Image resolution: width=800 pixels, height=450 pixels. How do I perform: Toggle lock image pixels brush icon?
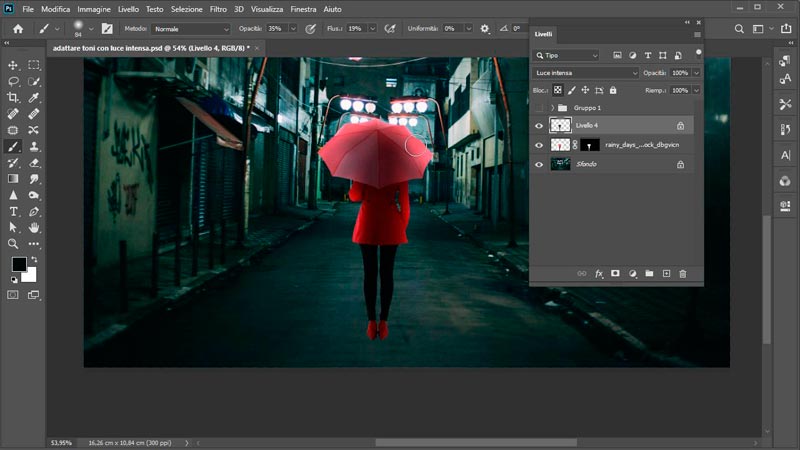[571, 90]
